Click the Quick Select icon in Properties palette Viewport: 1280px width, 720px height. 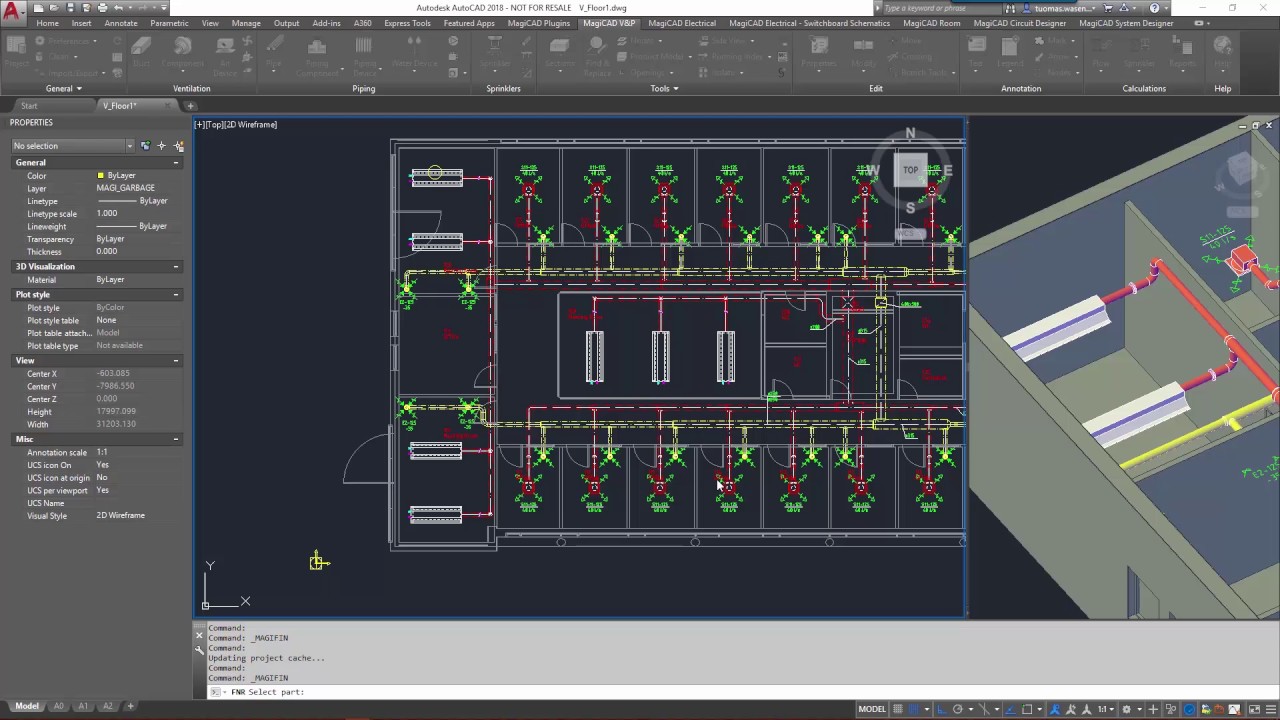(177, 146)
